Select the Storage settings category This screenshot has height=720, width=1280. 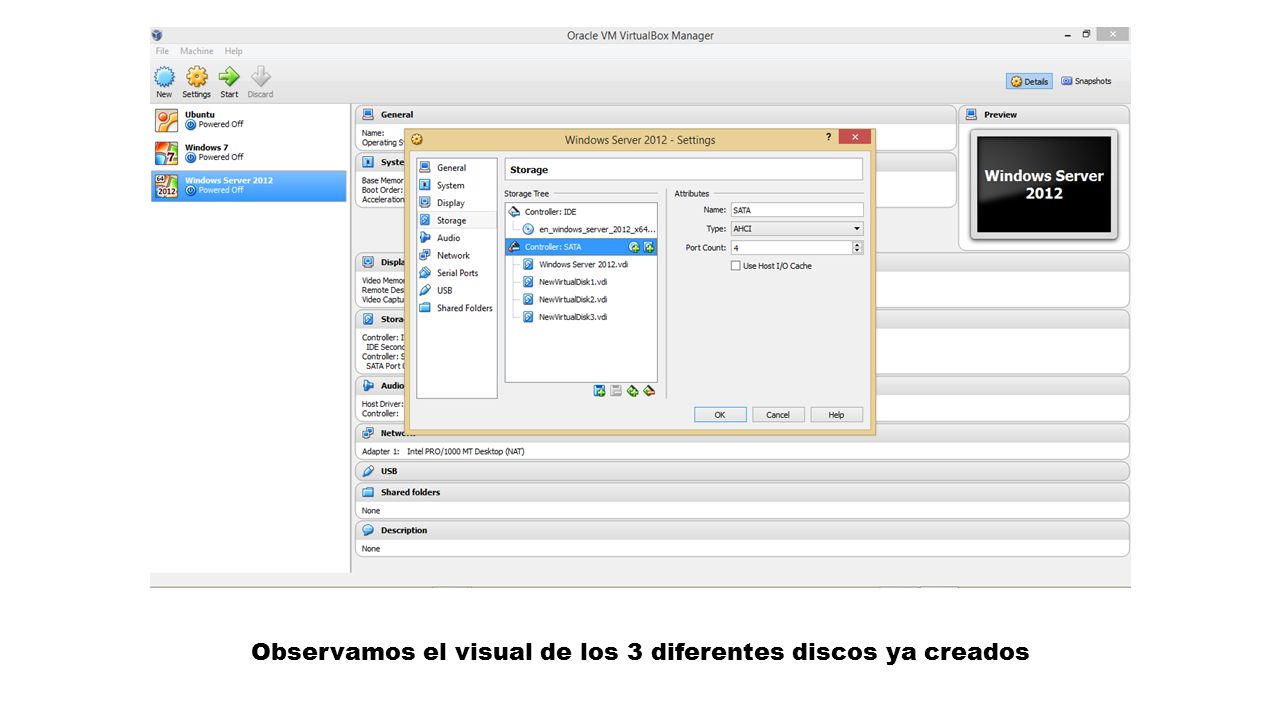point(456,220)
